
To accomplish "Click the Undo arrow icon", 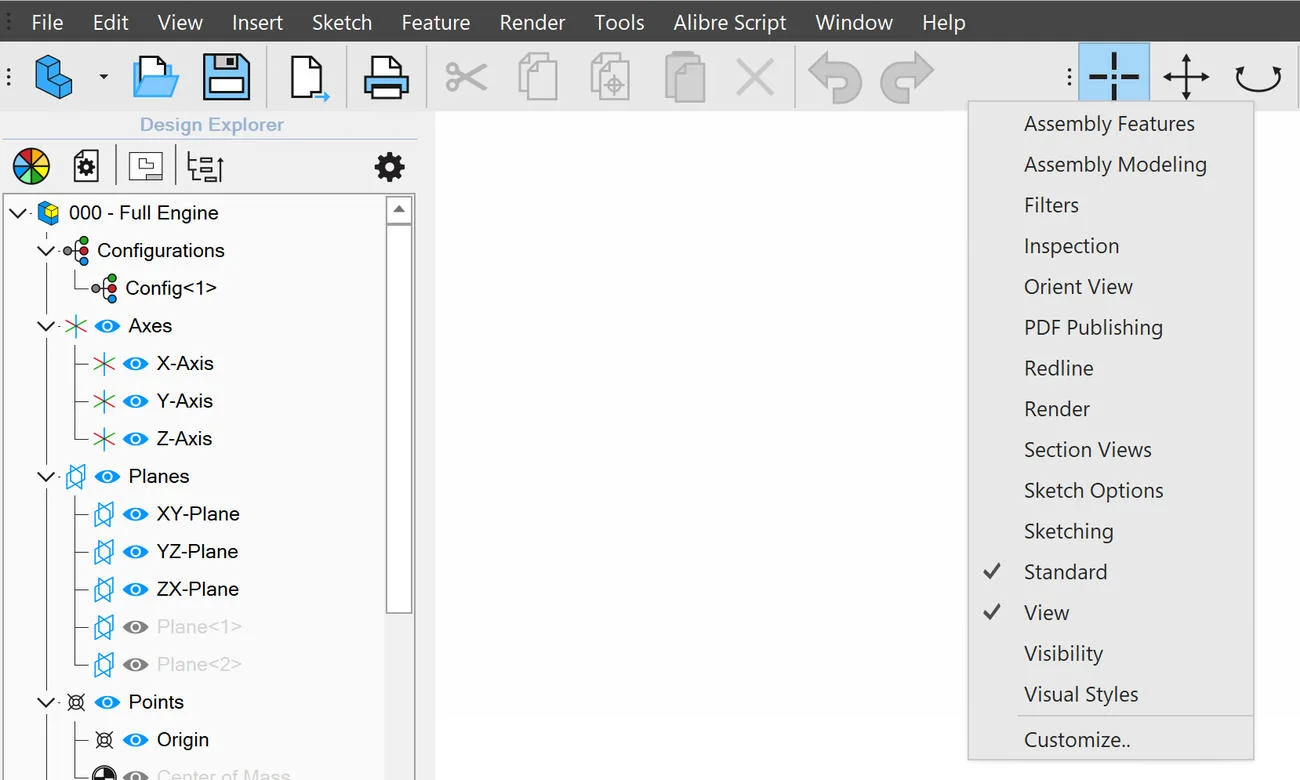I will [x=834, y=77].
